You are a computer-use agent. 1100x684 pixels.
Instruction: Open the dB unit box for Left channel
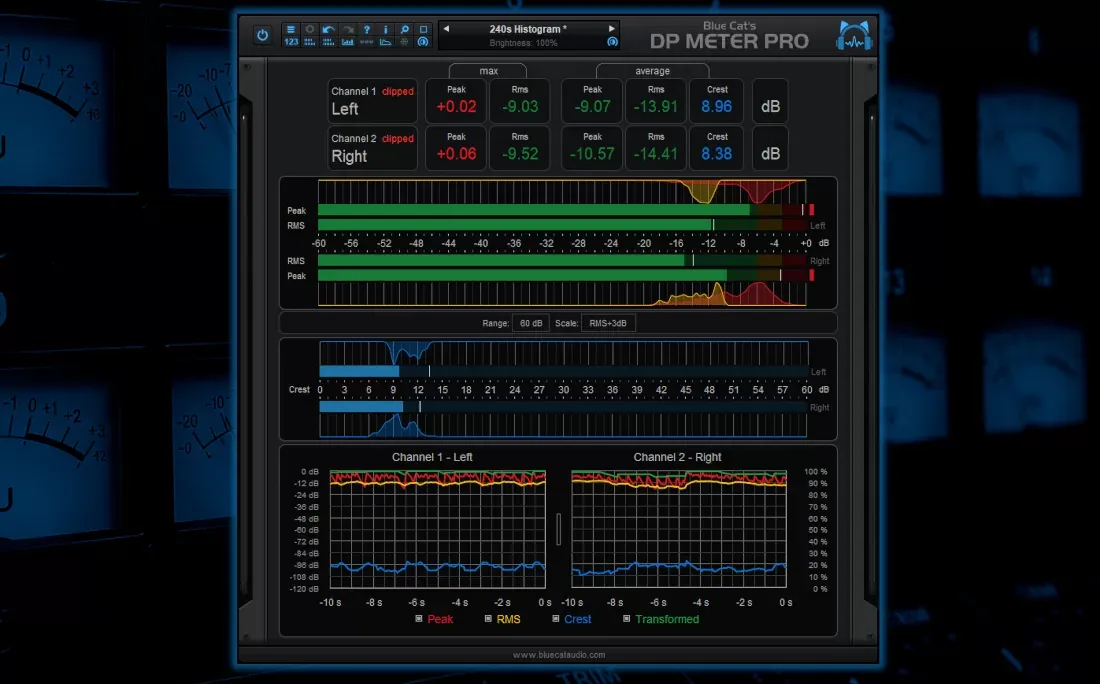tap(770, 102)
